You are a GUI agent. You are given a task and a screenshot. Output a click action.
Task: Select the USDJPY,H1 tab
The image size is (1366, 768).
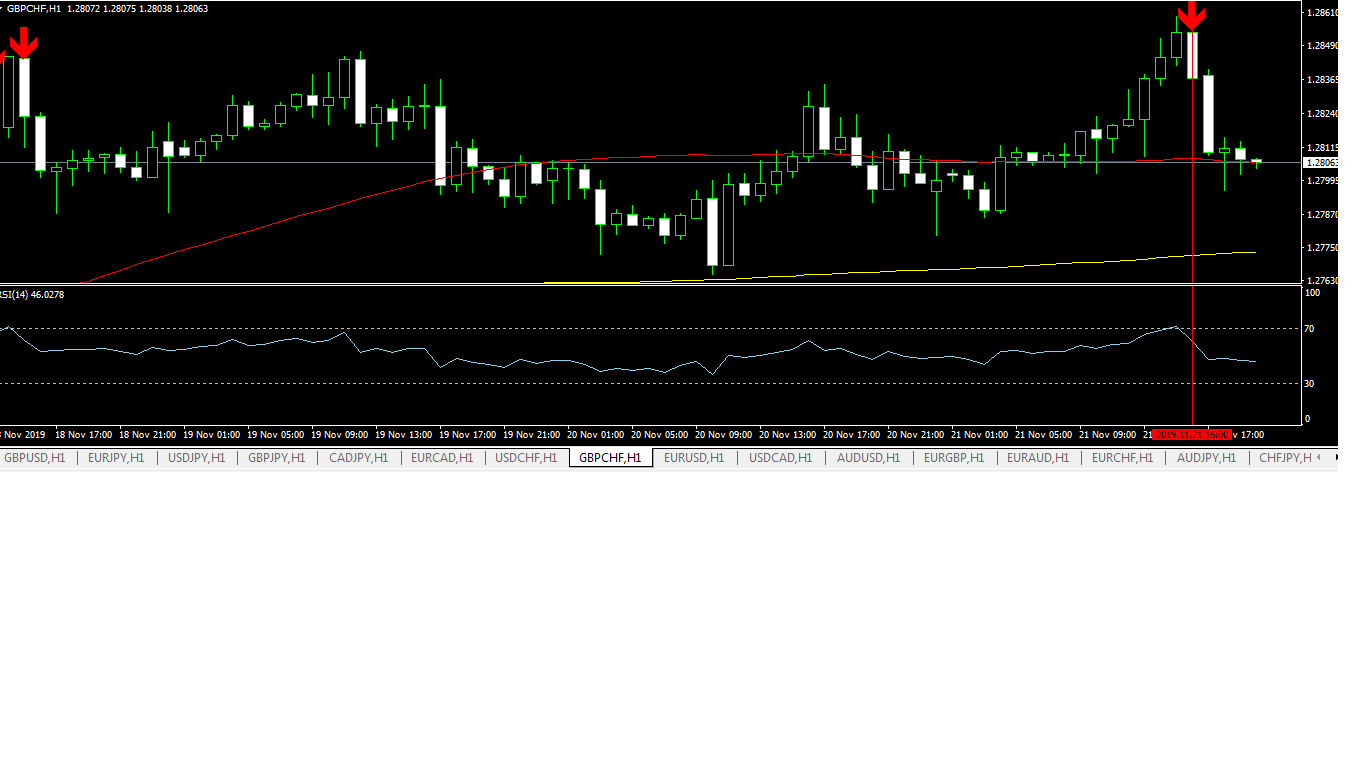(196, 458)
